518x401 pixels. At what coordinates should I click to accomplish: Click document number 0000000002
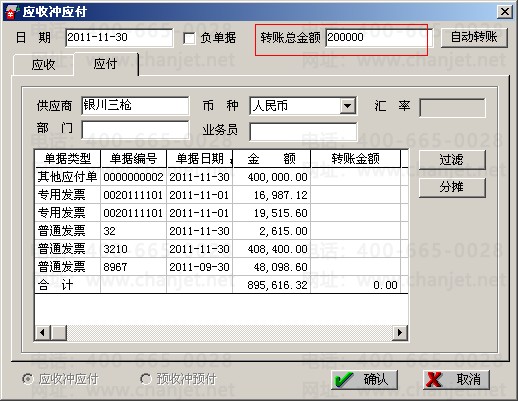(x=133, y=177)
